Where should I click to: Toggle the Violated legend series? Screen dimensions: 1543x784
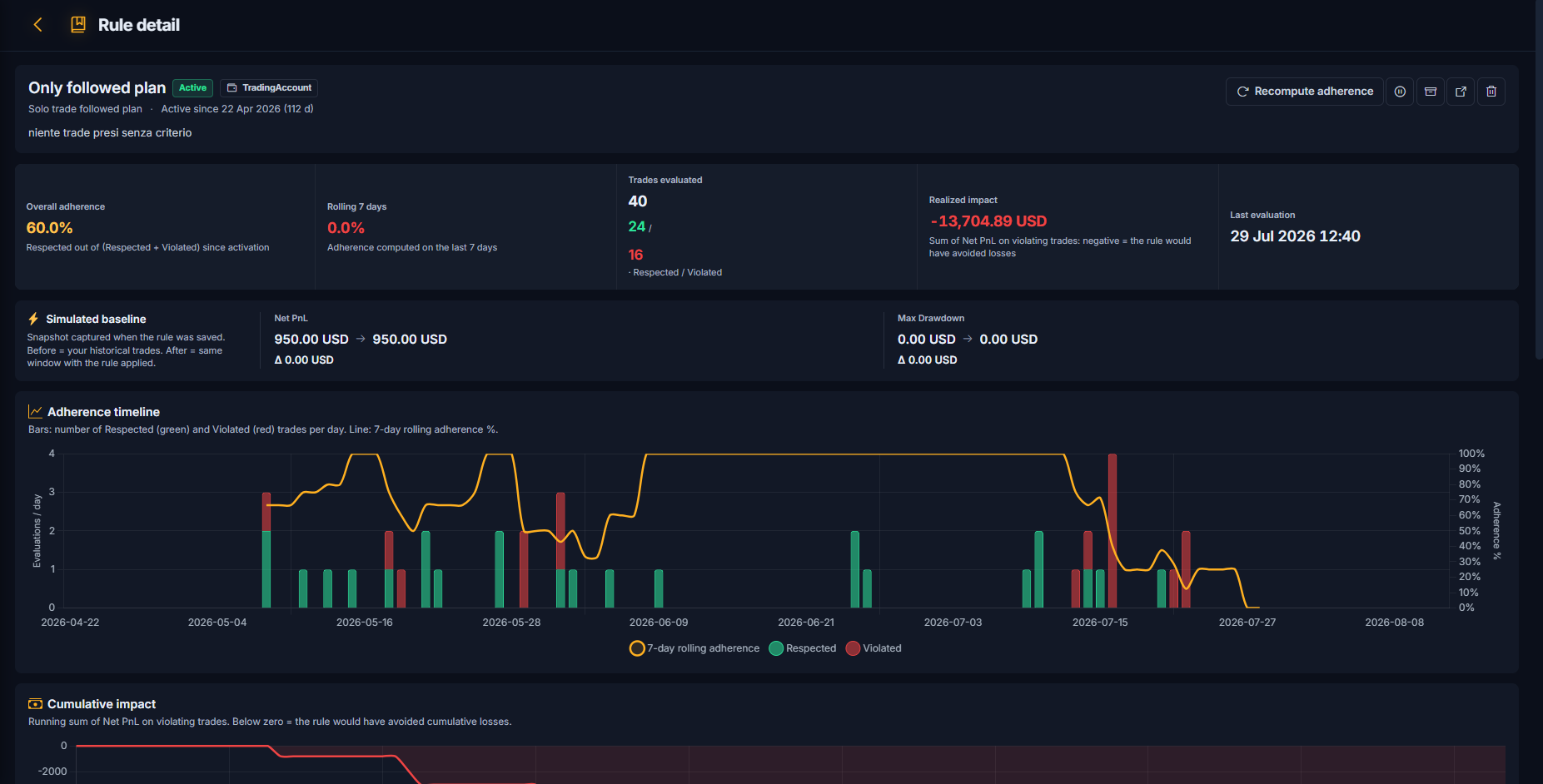click(x=874, y=648)
